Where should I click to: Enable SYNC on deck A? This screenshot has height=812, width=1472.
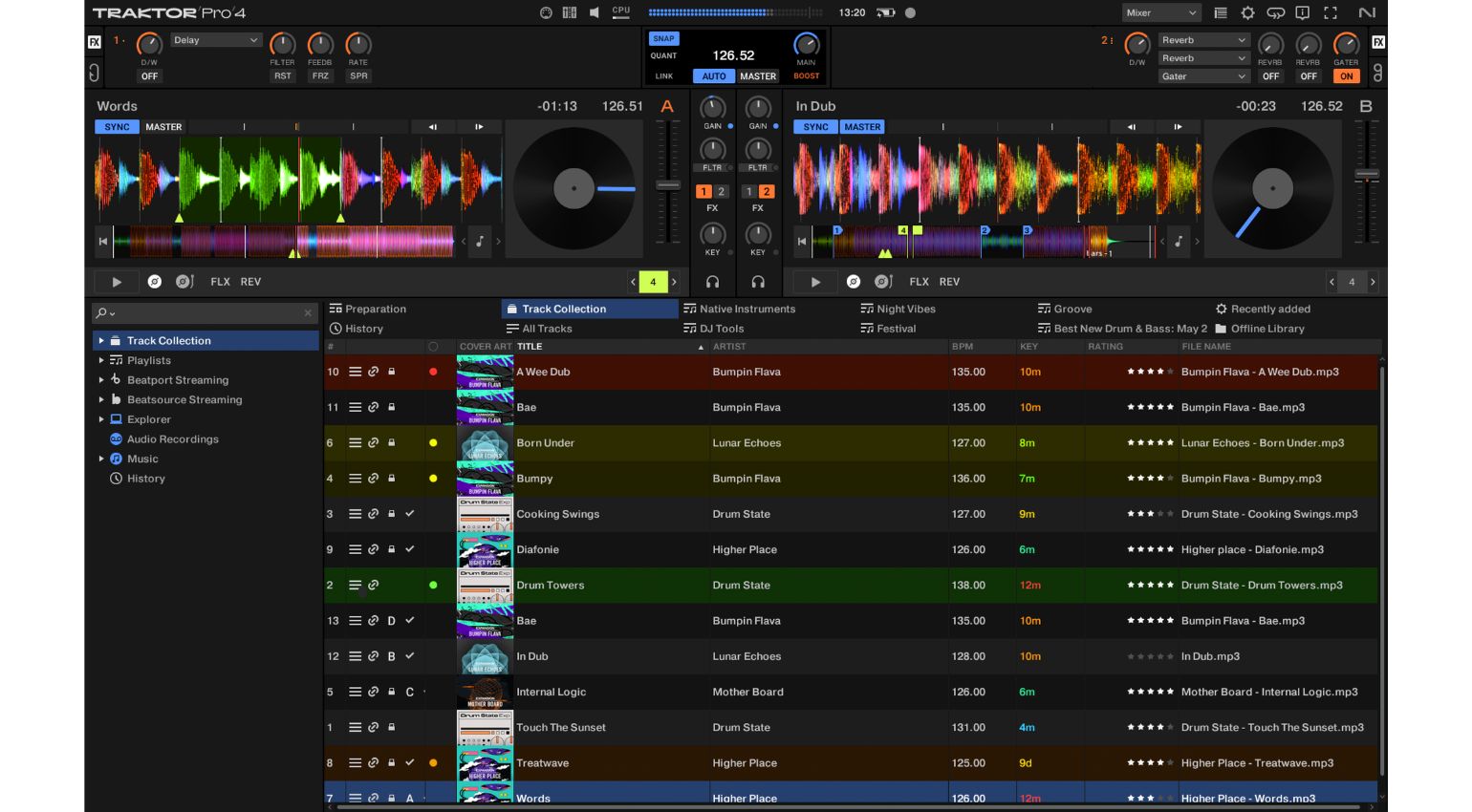(116, 126)
